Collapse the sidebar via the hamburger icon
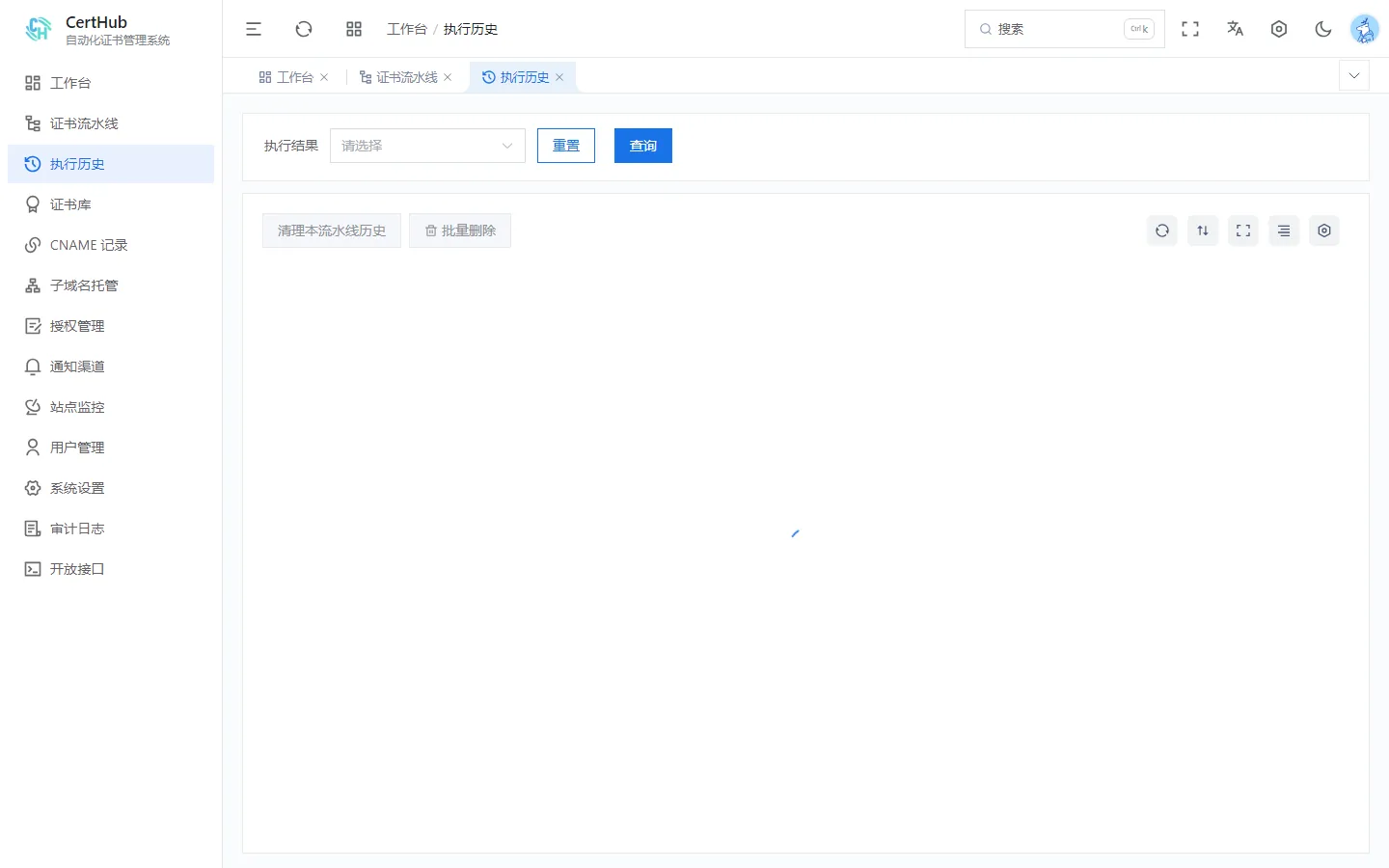1389x868 pixels. [x=254, y=29]
